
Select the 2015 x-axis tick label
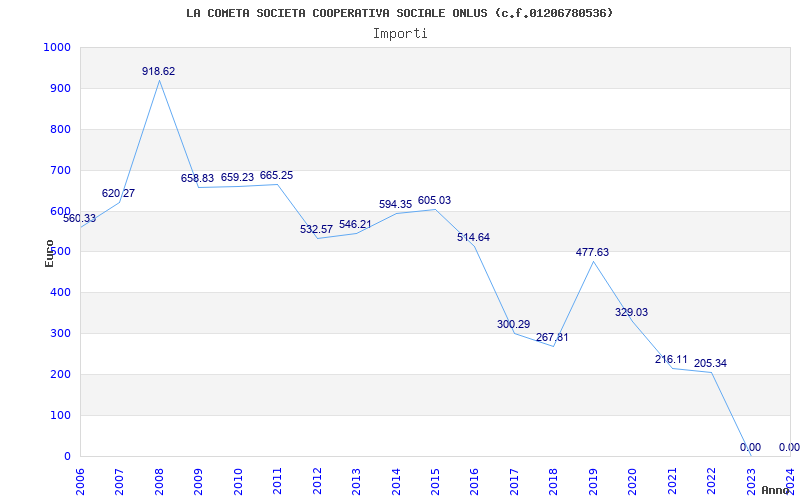[x=435, y=482]
